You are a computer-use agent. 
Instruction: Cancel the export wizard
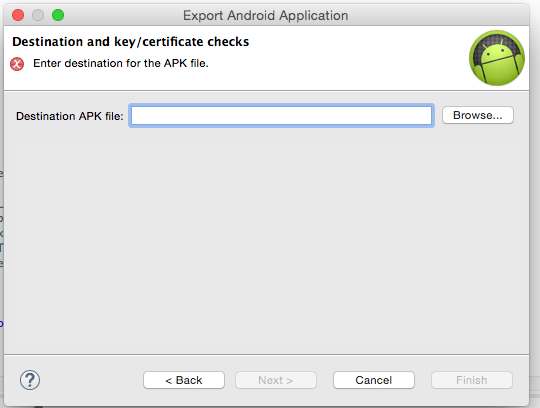point(374,380)
